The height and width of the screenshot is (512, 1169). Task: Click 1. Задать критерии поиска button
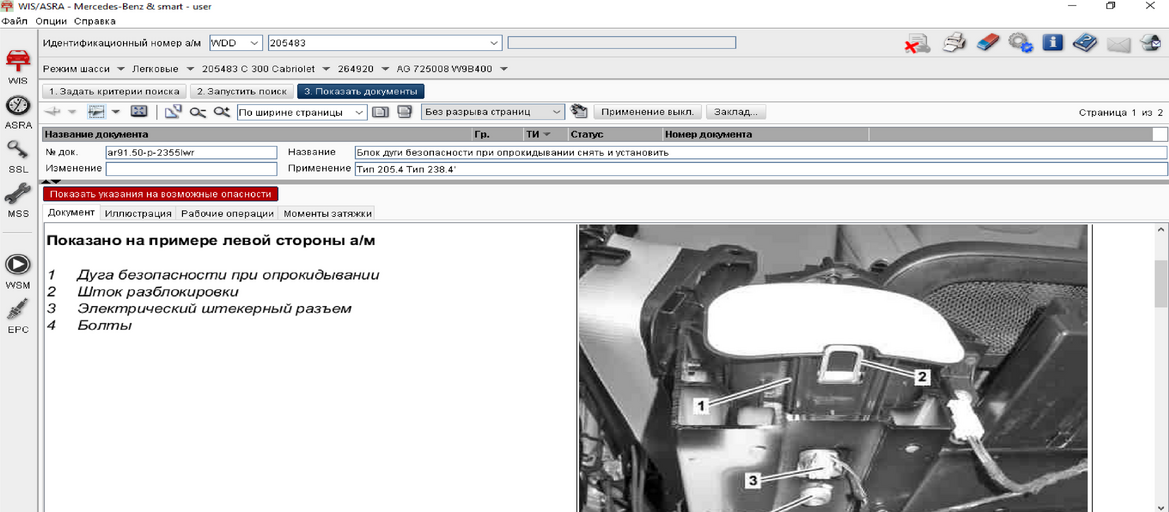[114, 91]
